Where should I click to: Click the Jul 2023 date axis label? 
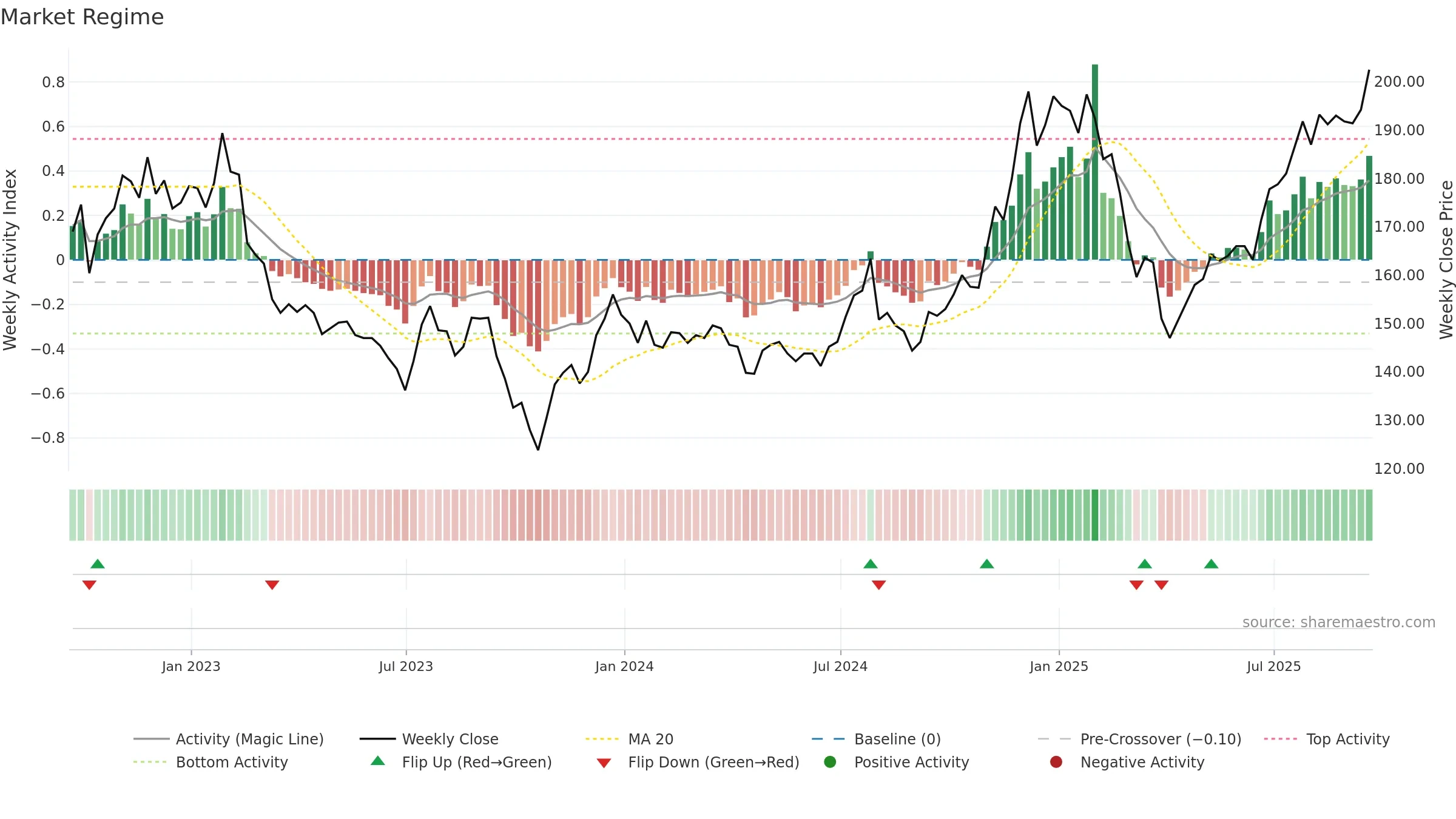pos(406,666)
